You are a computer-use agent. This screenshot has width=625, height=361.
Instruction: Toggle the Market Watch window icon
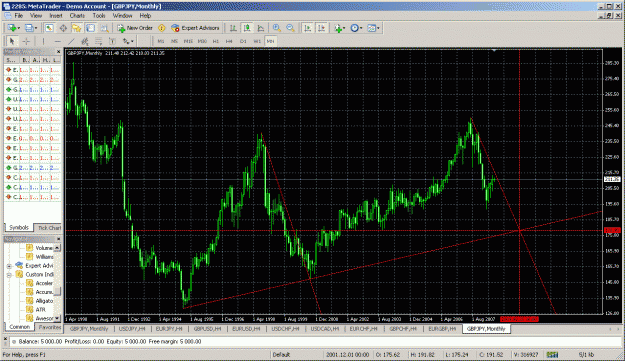click(x=49, y=28)
